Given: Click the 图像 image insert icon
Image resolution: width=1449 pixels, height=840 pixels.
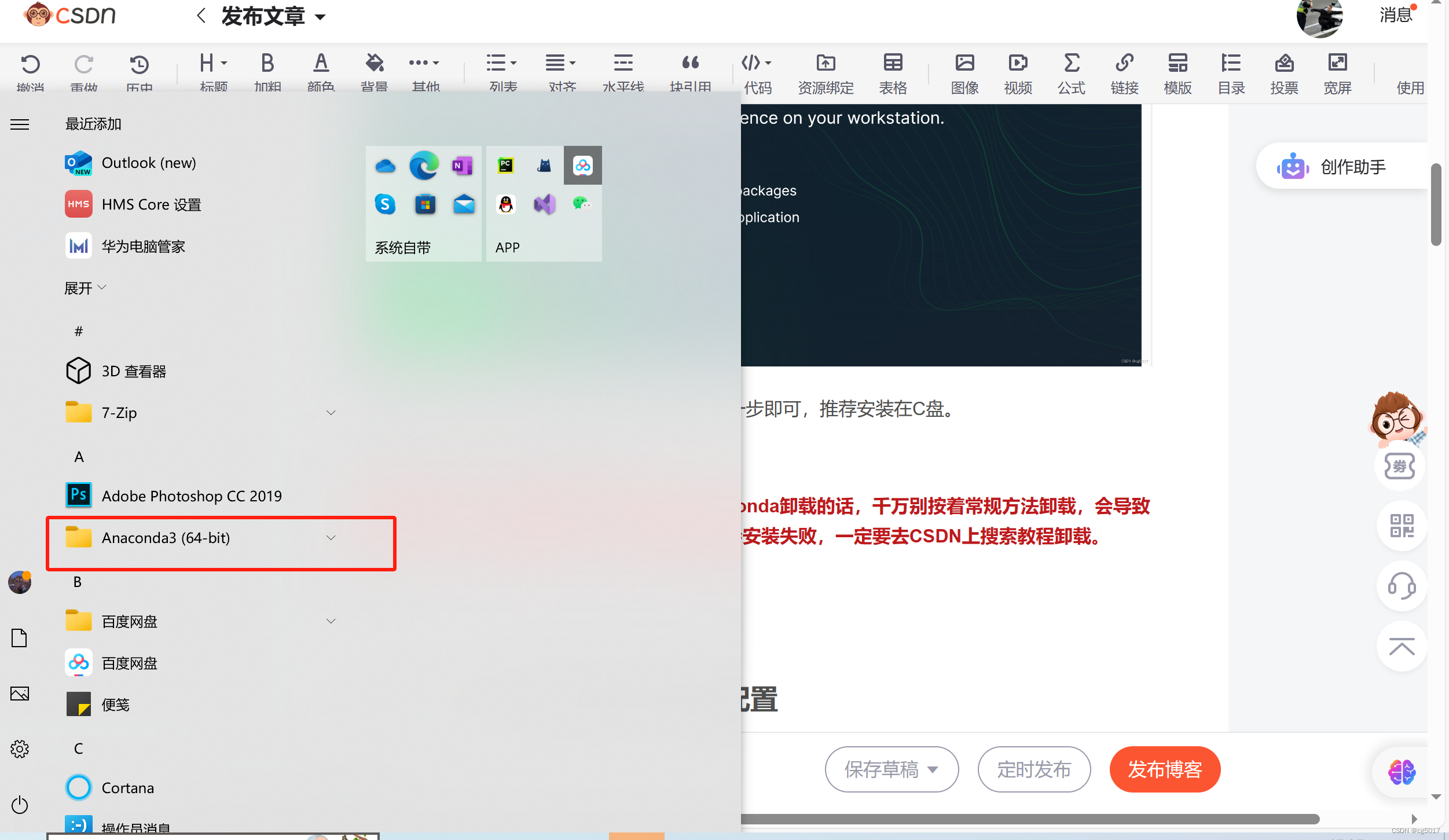Looking at the screenshot, I should click(x=964, y=63).
